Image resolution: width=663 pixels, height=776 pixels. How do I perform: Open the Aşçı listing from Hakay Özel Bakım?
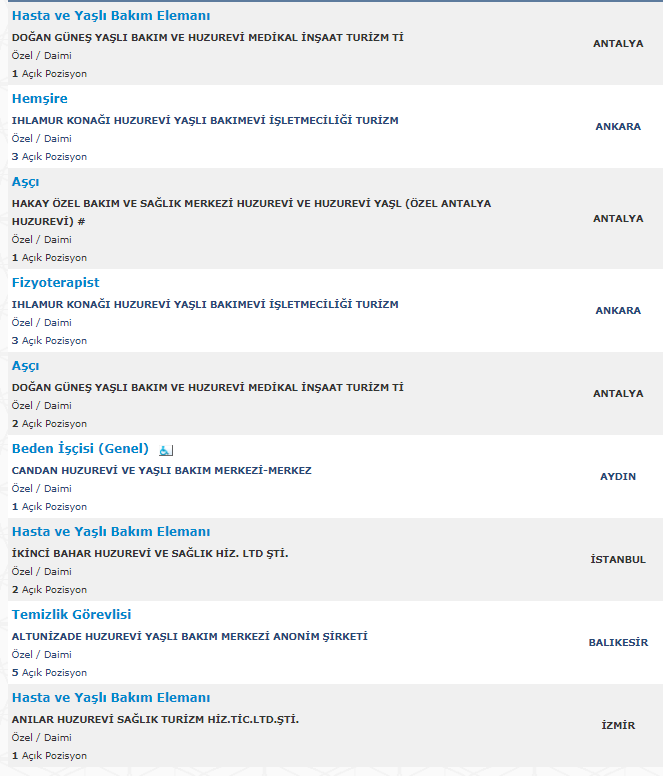[25, 182]
